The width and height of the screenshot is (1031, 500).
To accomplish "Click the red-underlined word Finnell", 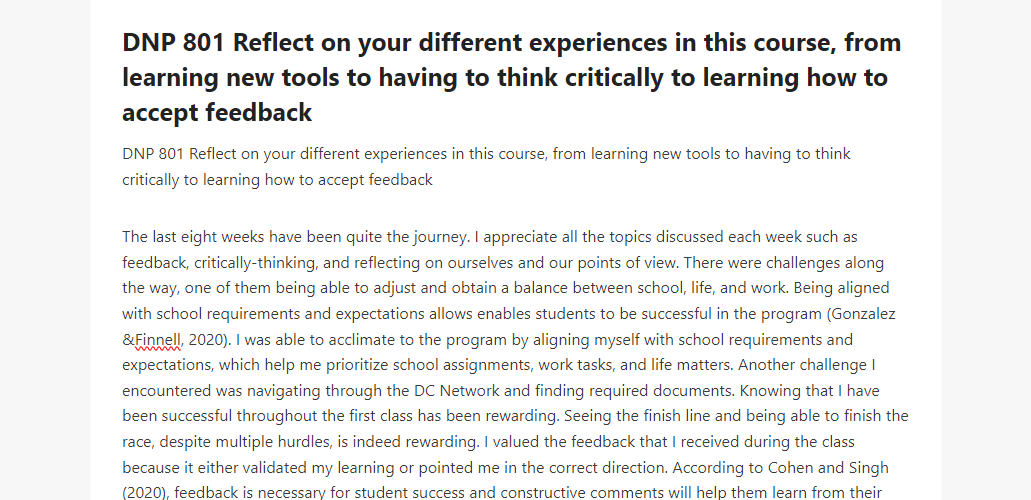I will click(158, 340).
